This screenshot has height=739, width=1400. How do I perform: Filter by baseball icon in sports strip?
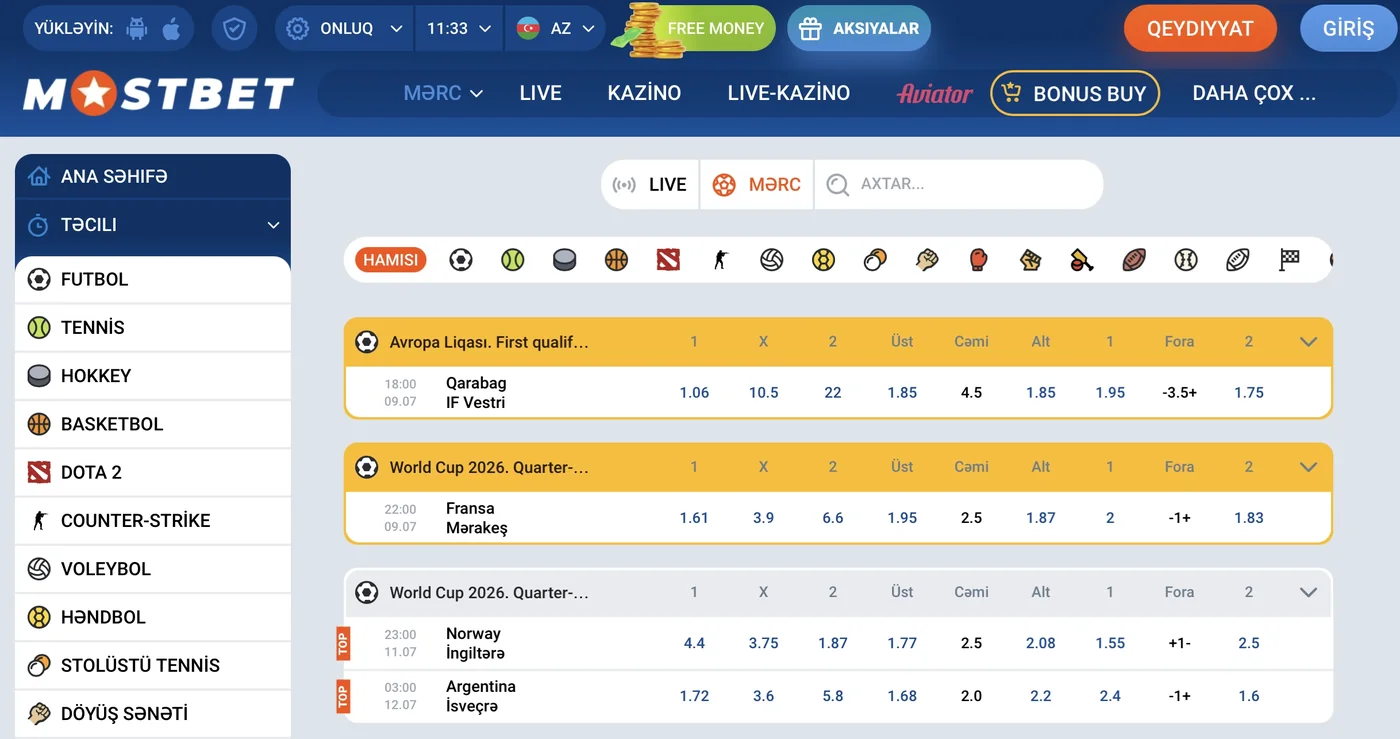[x=1186, y=260]
